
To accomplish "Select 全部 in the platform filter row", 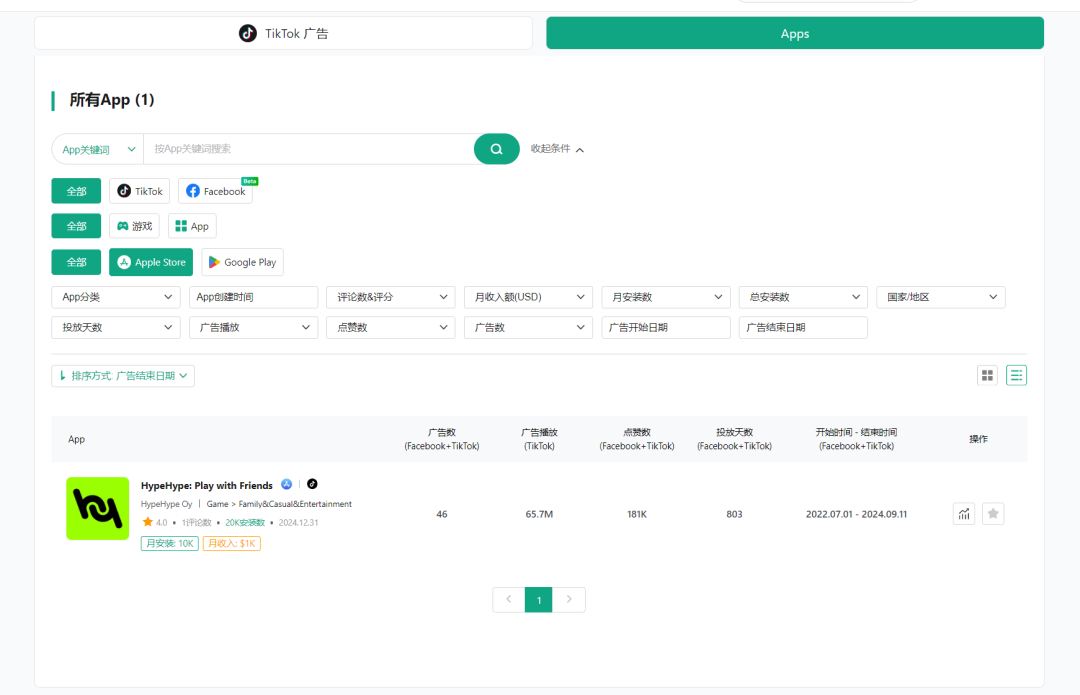I will 76,191.
